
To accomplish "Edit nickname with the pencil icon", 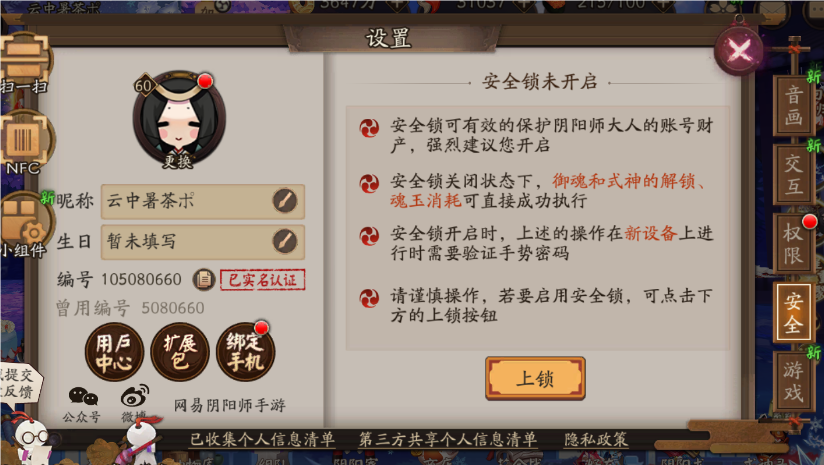I will (x=285, y=201).
